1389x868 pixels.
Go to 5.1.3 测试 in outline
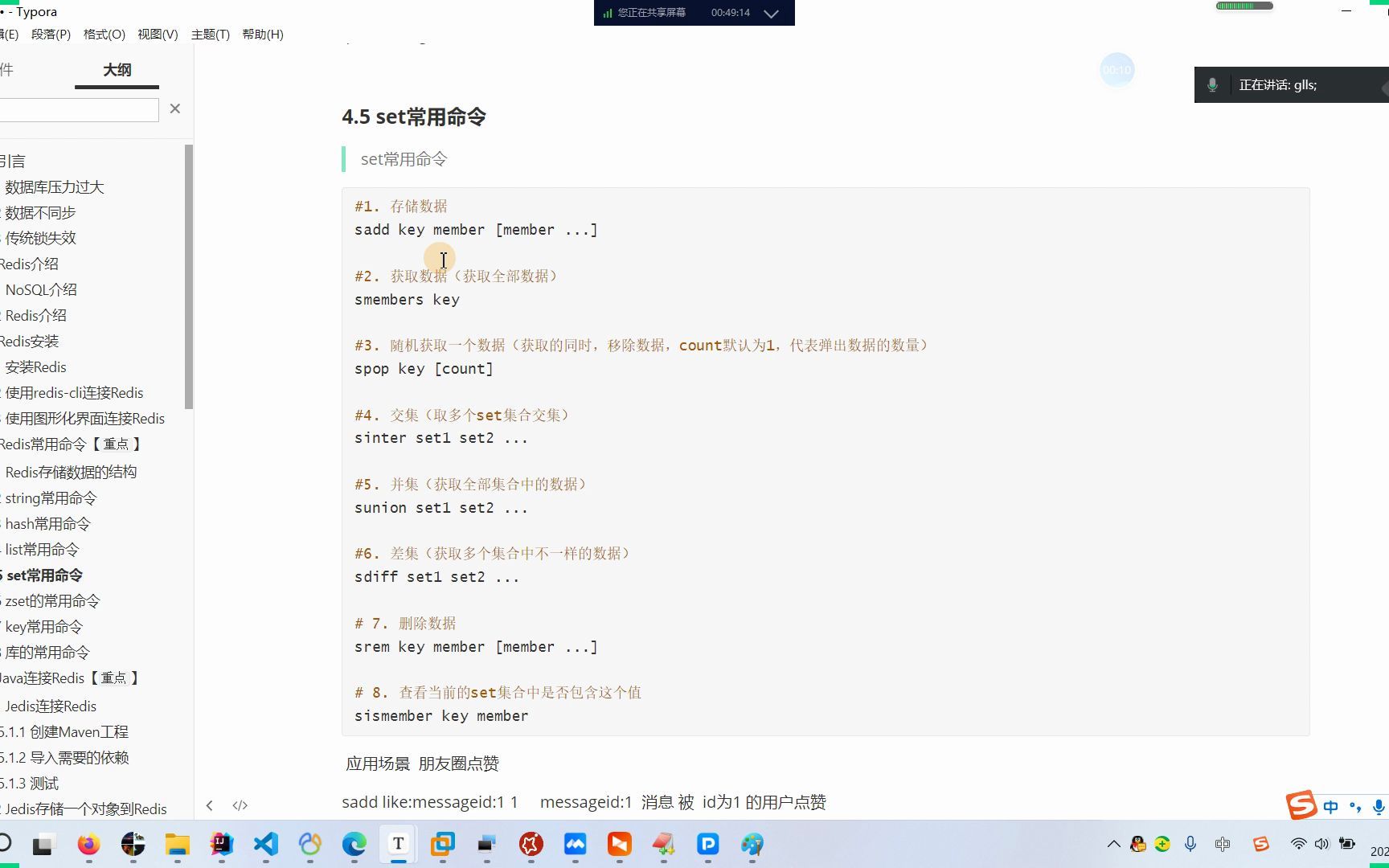pos(30,784)
